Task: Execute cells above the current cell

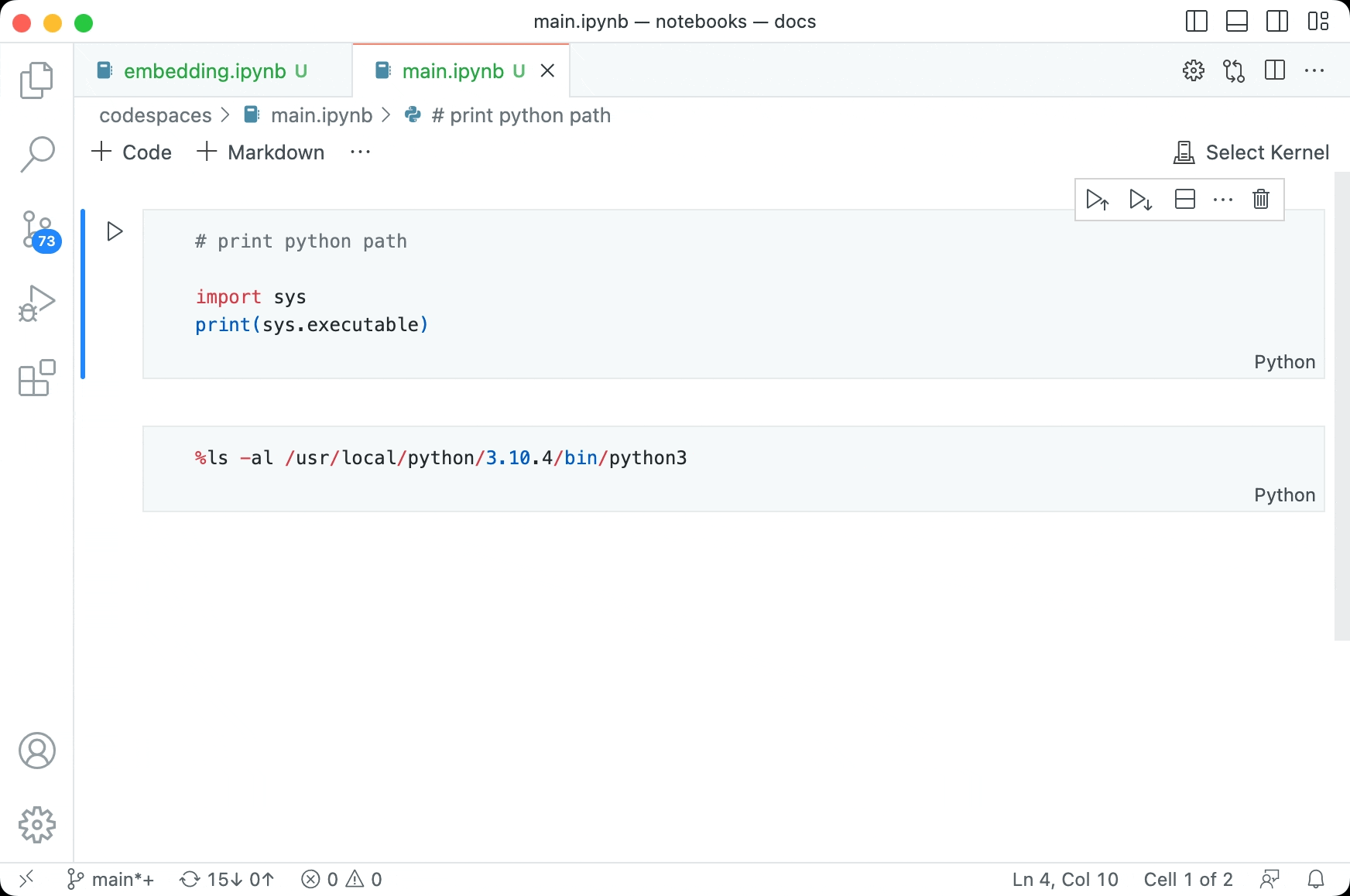Action: point(1098,199)
